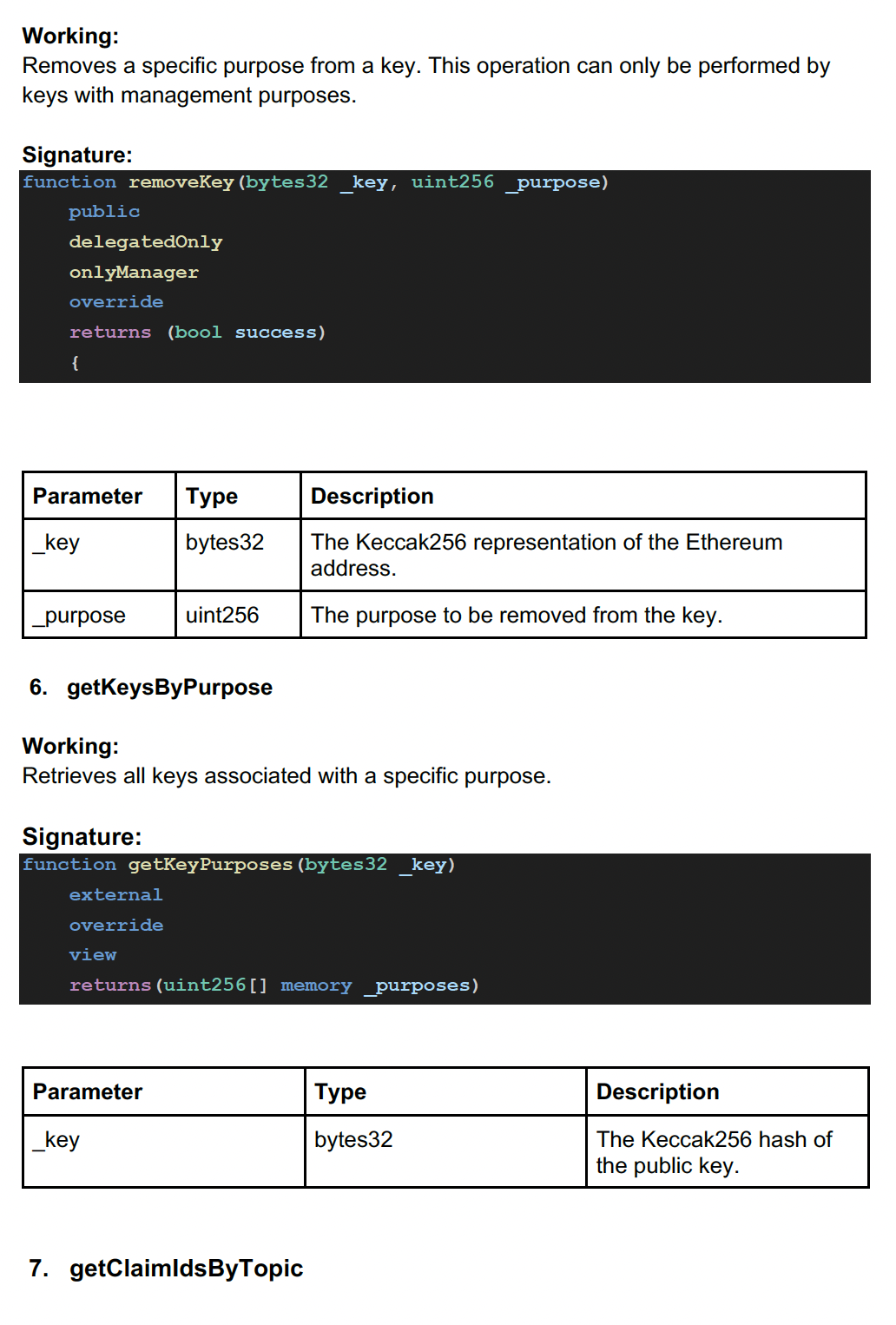The image size is (896, 1325).
Task: Click the getKeysByPurpose section heading
Action: pyautogui.click(x=169, y=688)
